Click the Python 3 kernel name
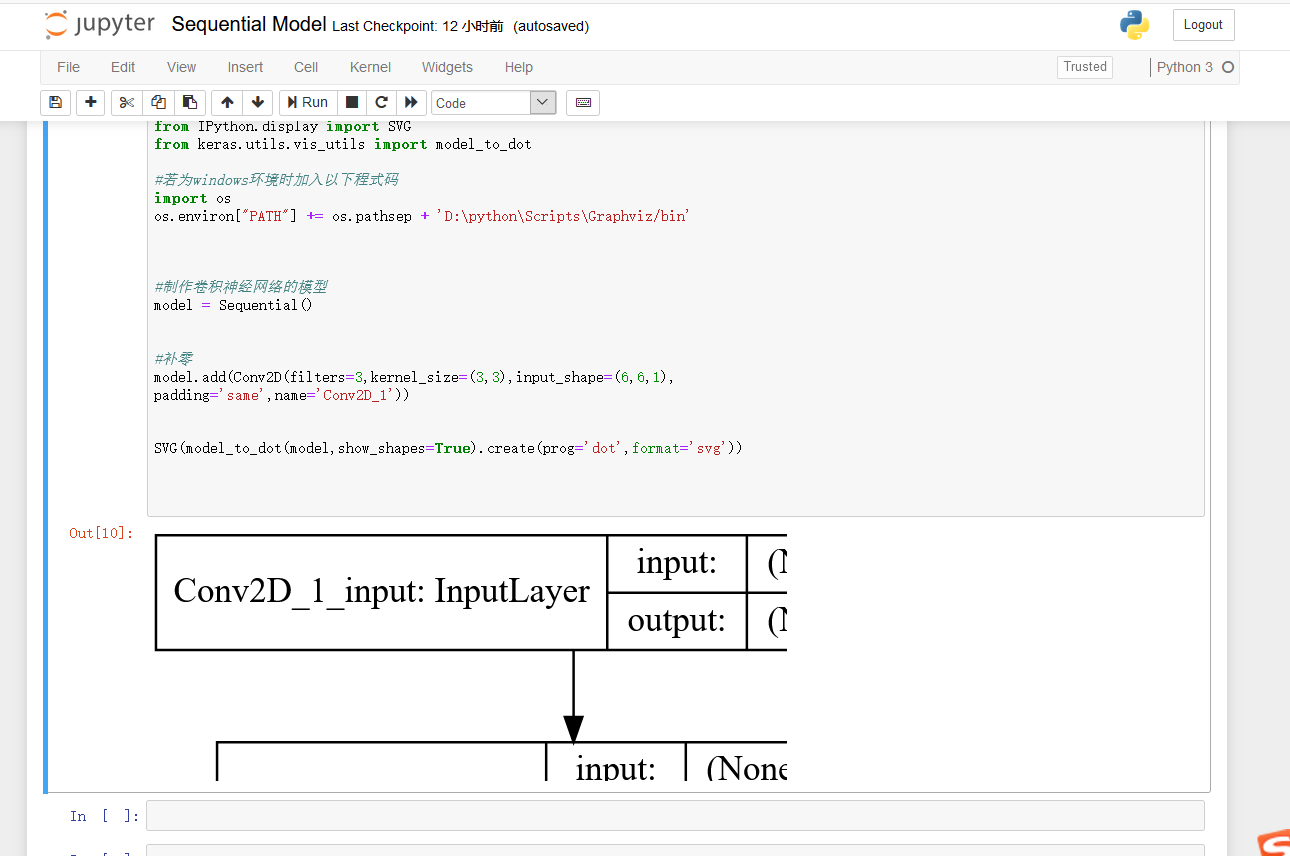 coord(1184,67)
